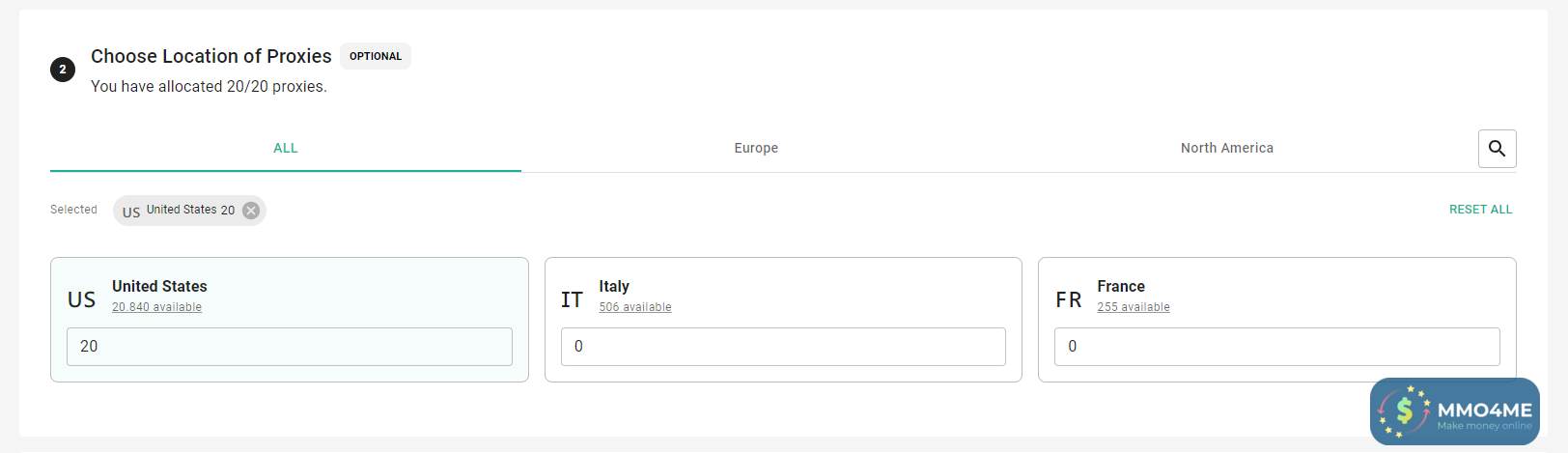Open France's 255 available link

click(x=1133, y=307)
